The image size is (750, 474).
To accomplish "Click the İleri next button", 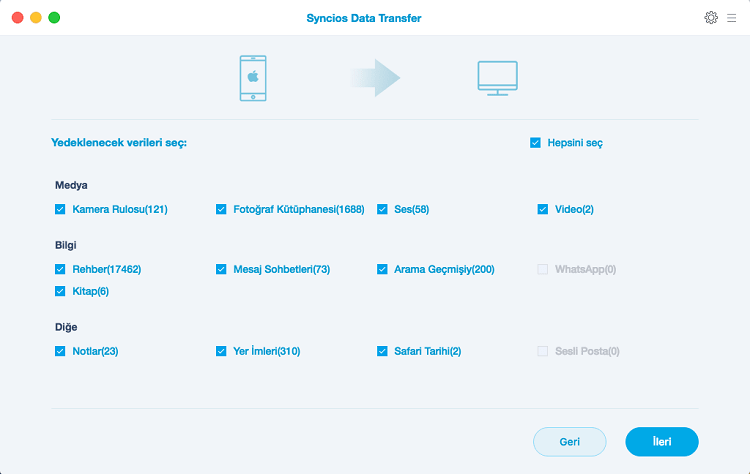I will pos(662,441).
